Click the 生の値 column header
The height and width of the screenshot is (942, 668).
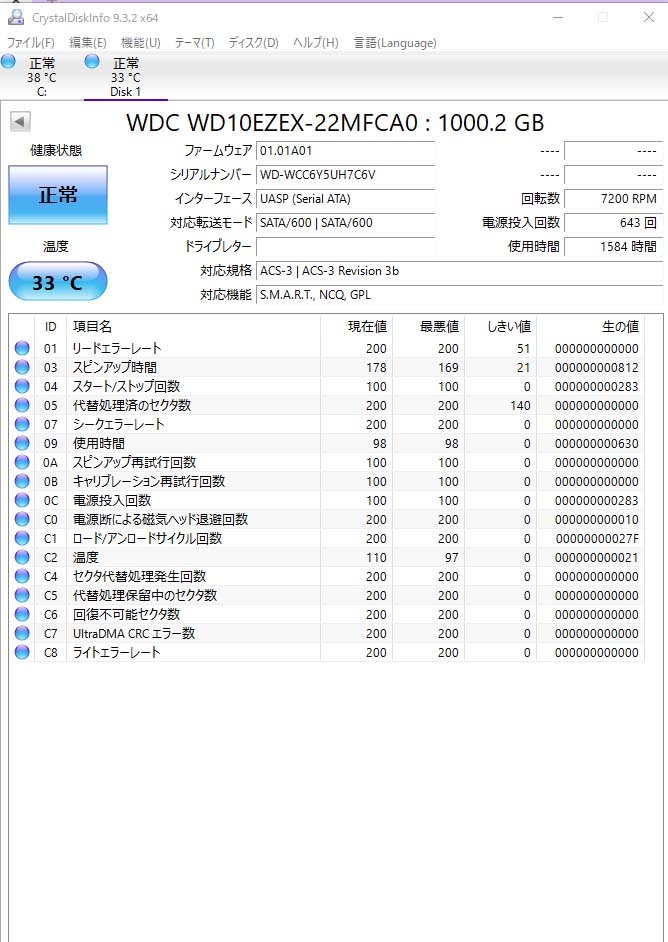pyautogui.click(x=591, y=327)
